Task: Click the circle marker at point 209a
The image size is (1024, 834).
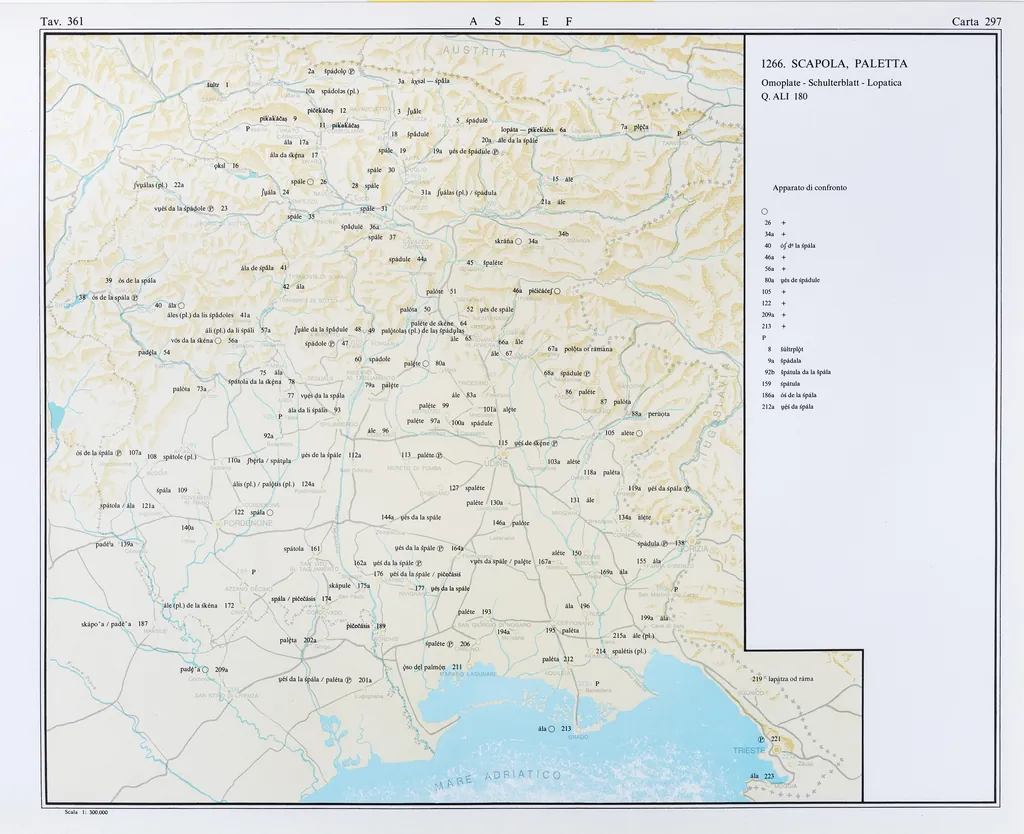Action: pos(205,669)
